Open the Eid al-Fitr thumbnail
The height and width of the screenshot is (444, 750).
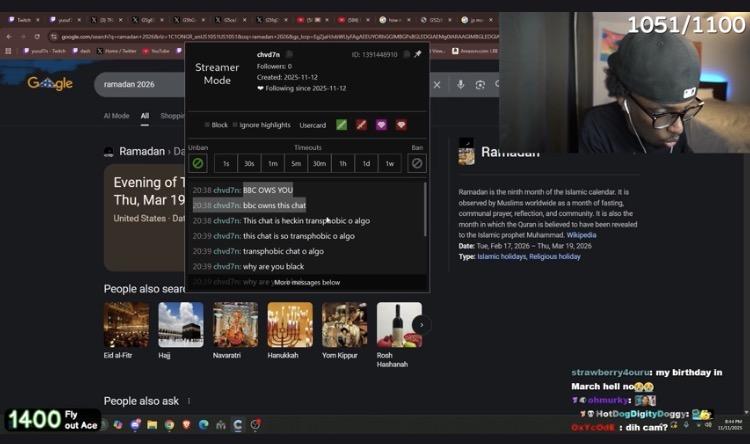point(126,325)
